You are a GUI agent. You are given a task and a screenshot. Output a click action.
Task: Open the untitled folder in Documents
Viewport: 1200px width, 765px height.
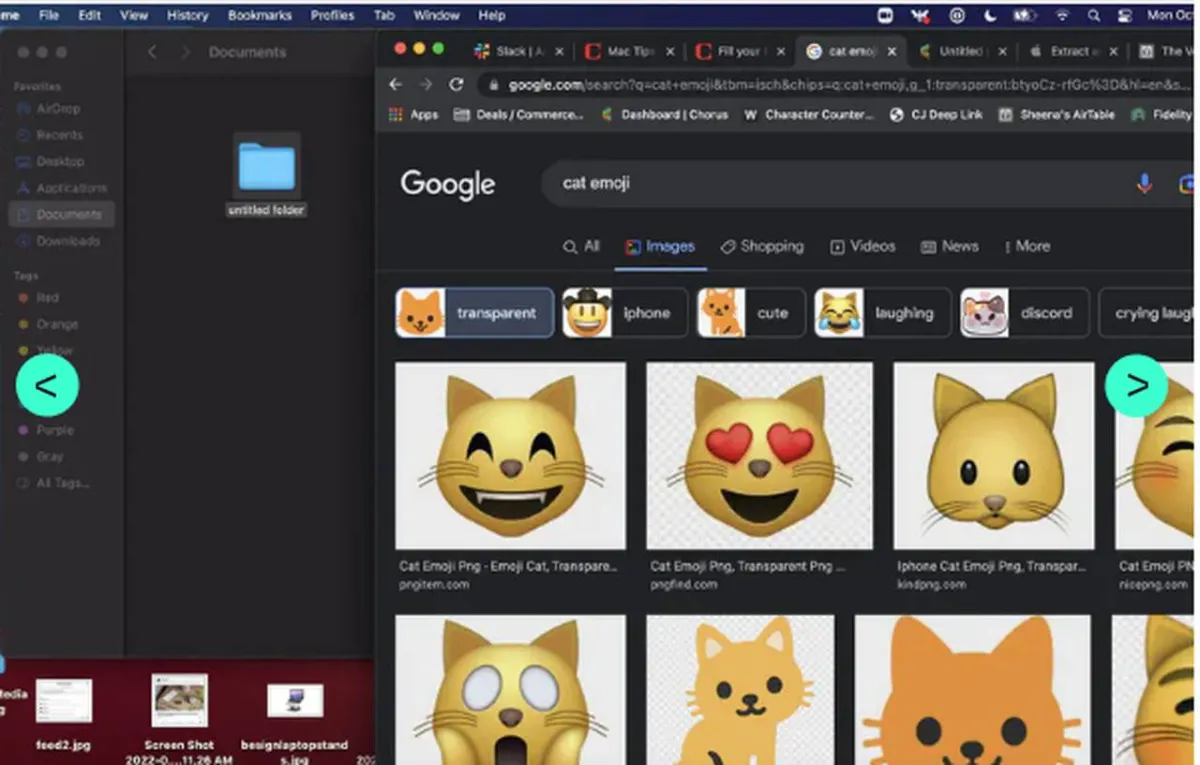tap(266, 168)
